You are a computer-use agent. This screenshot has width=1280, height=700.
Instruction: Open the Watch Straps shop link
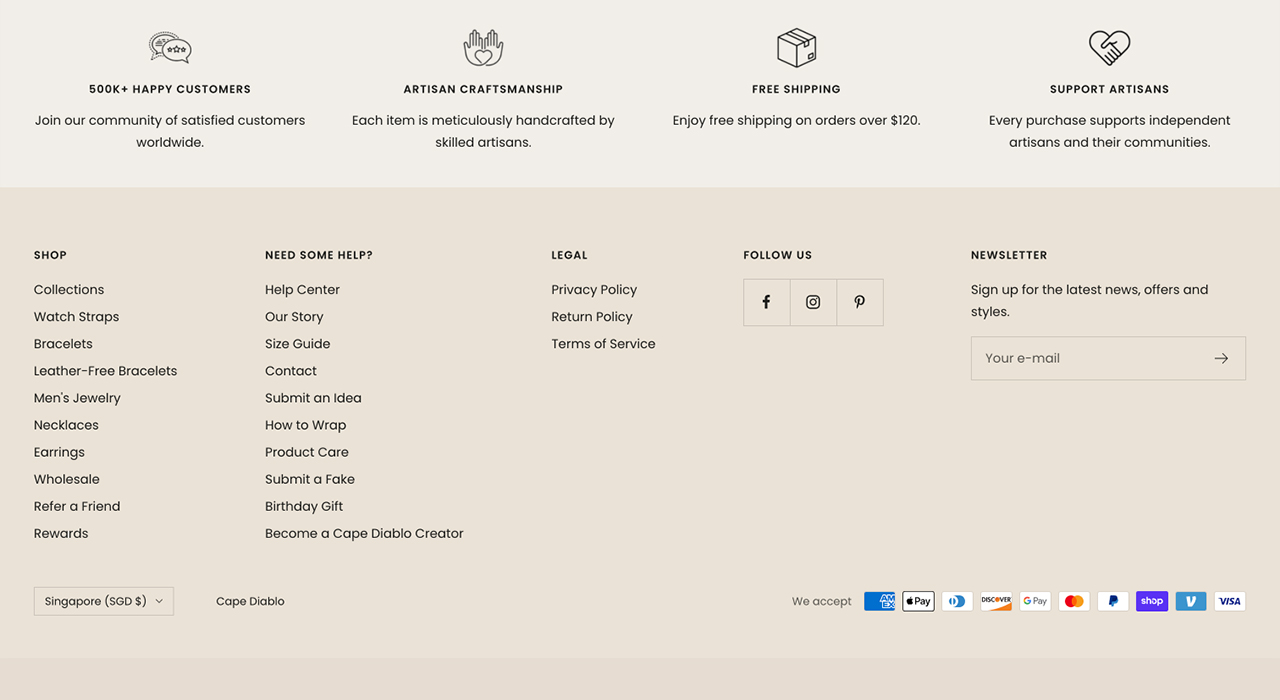tap(76, 317)
